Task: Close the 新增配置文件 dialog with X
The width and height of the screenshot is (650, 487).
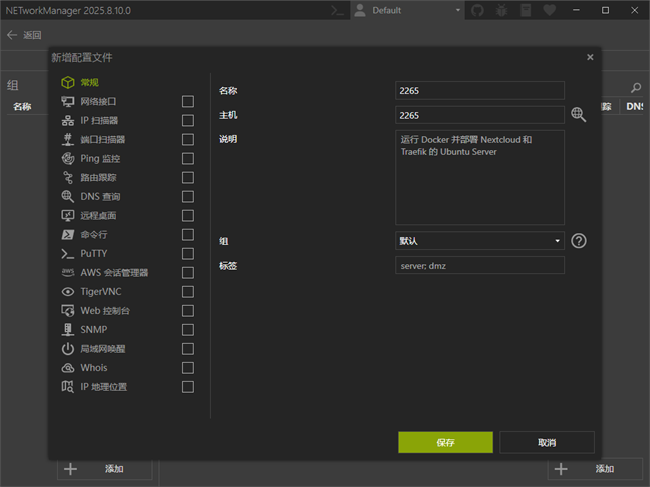Action: tap(590, 58)
